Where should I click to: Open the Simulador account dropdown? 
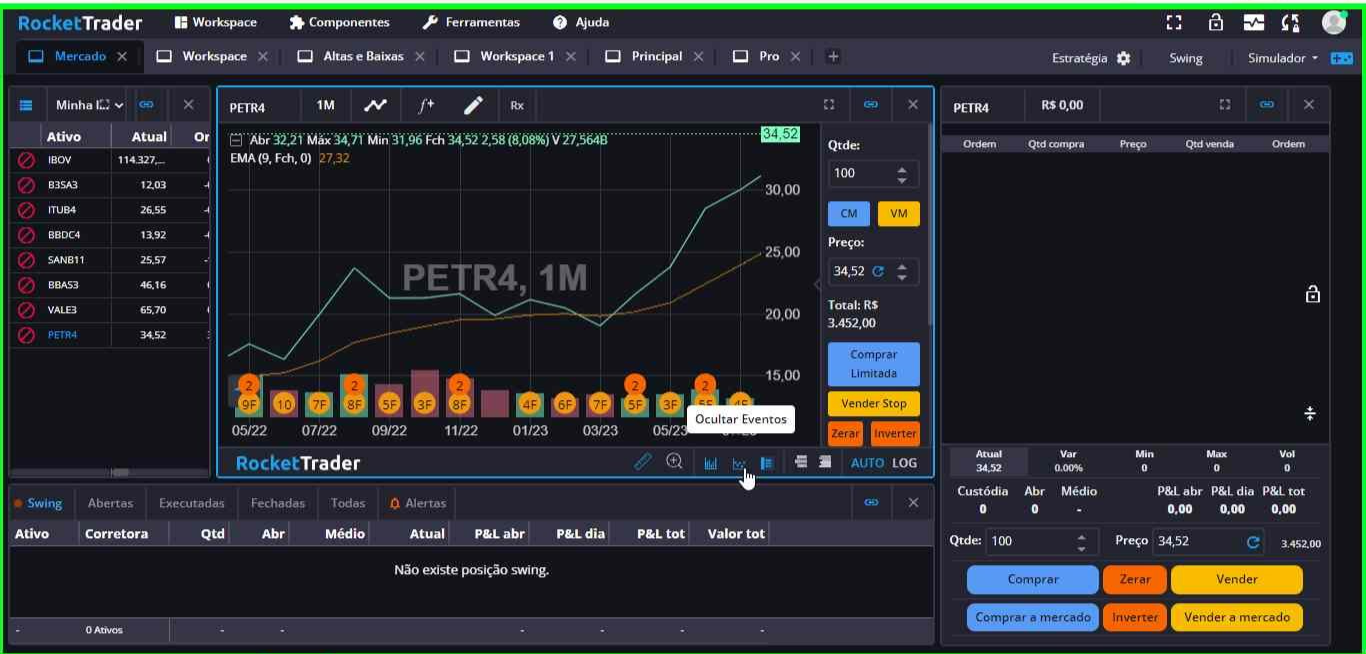tap(1283, 58)
